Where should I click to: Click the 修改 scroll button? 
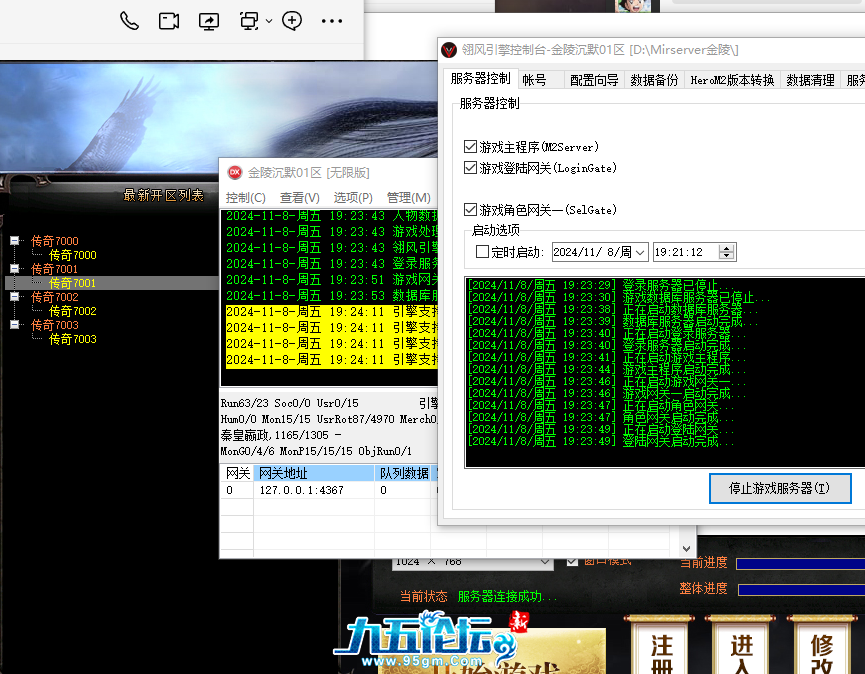point(823,646)
